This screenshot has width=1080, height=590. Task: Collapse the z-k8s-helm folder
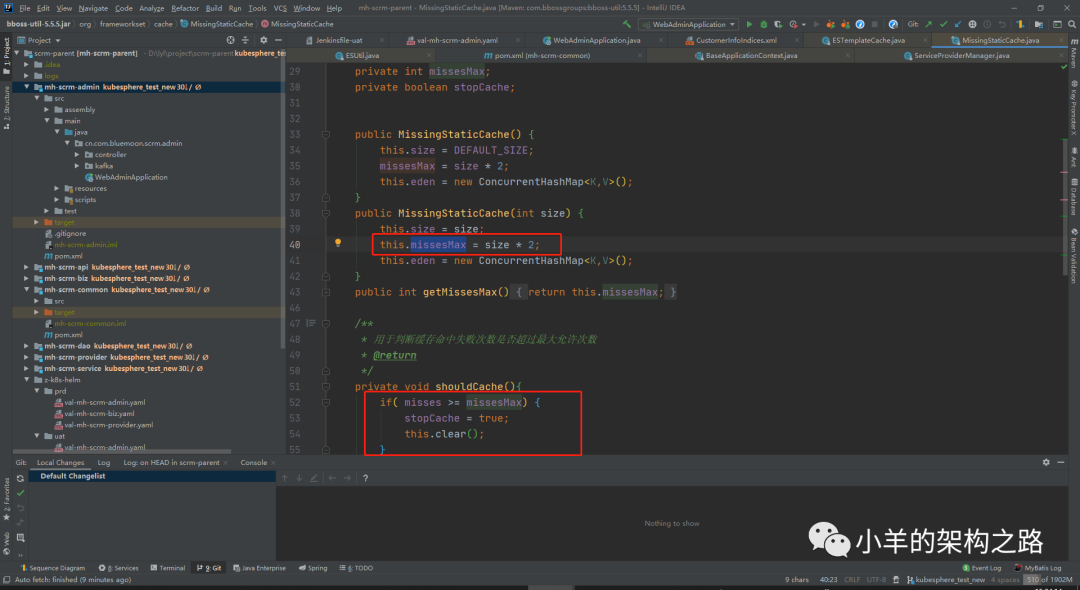[x=27, y=379]
